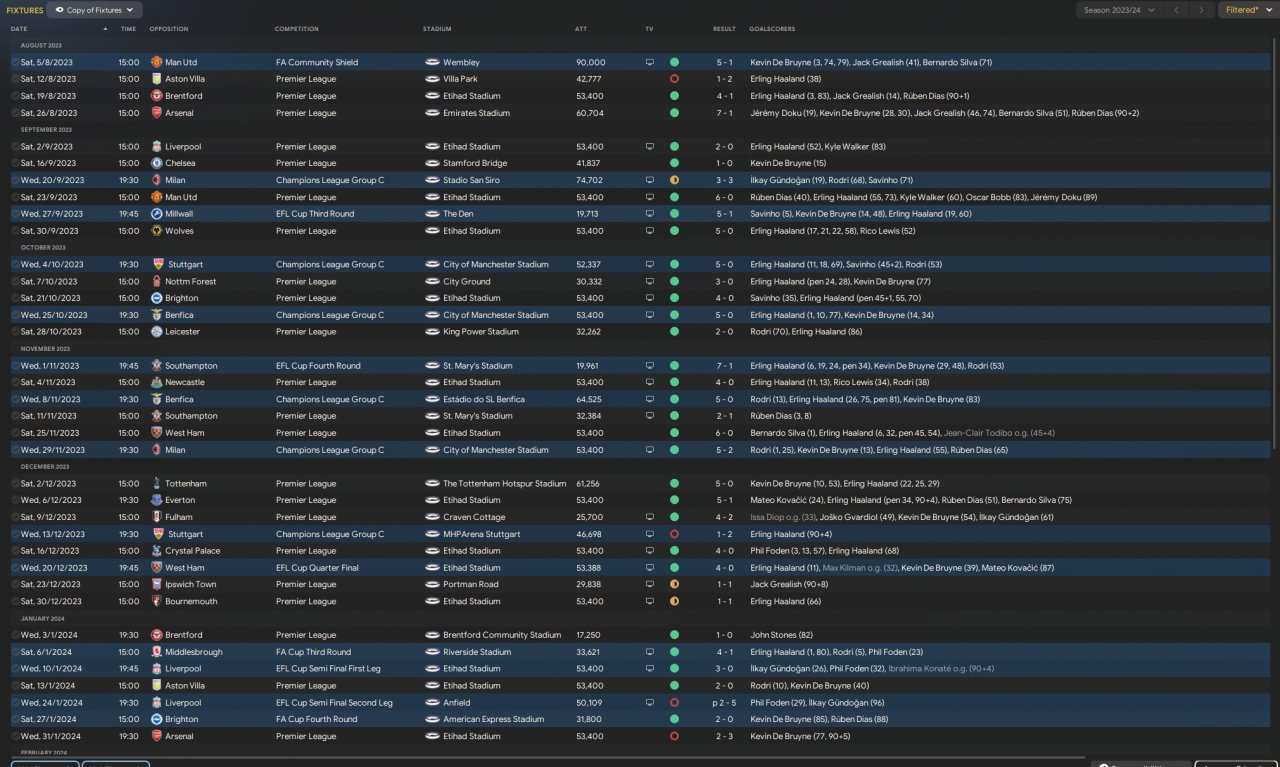Screen dimensions: 1280x767
Task: Sort by the Competition column header
Action: click(x=297, y=29)
